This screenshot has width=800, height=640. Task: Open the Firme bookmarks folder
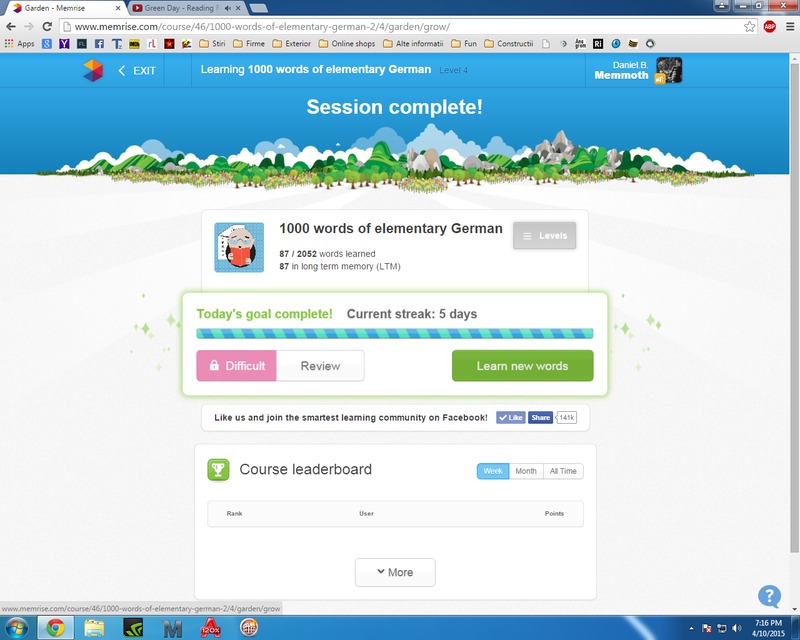[x=249, y=43]
